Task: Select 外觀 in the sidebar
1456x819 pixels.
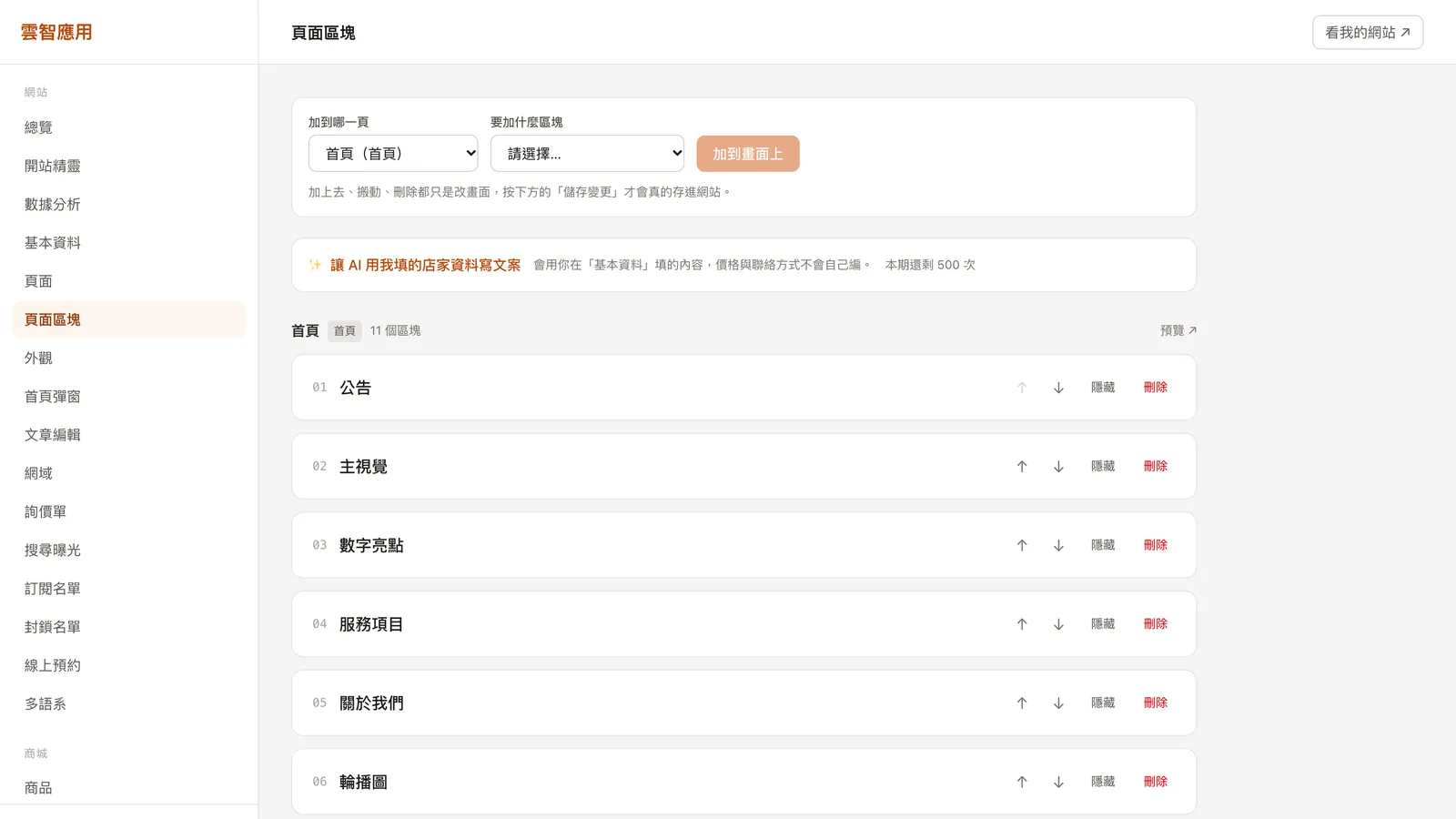Action: point(129,358)
